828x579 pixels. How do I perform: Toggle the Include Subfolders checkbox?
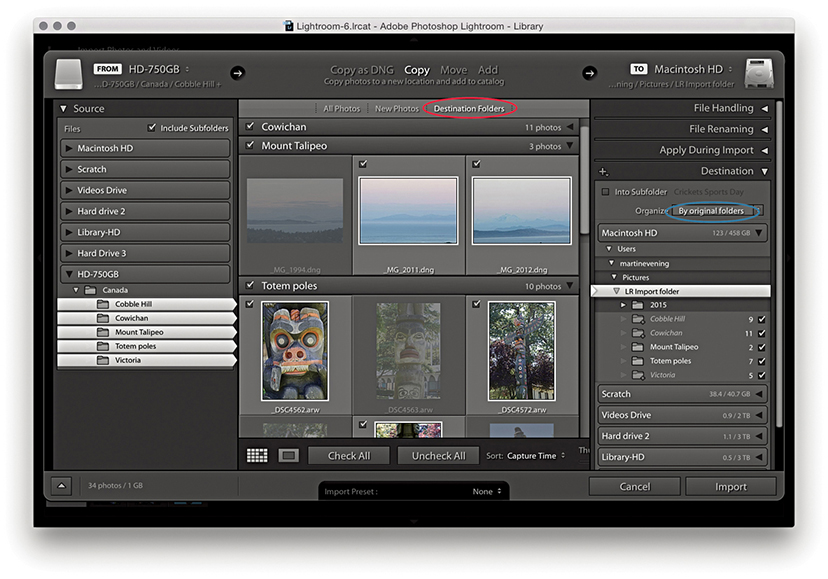(x=152, y=128)
